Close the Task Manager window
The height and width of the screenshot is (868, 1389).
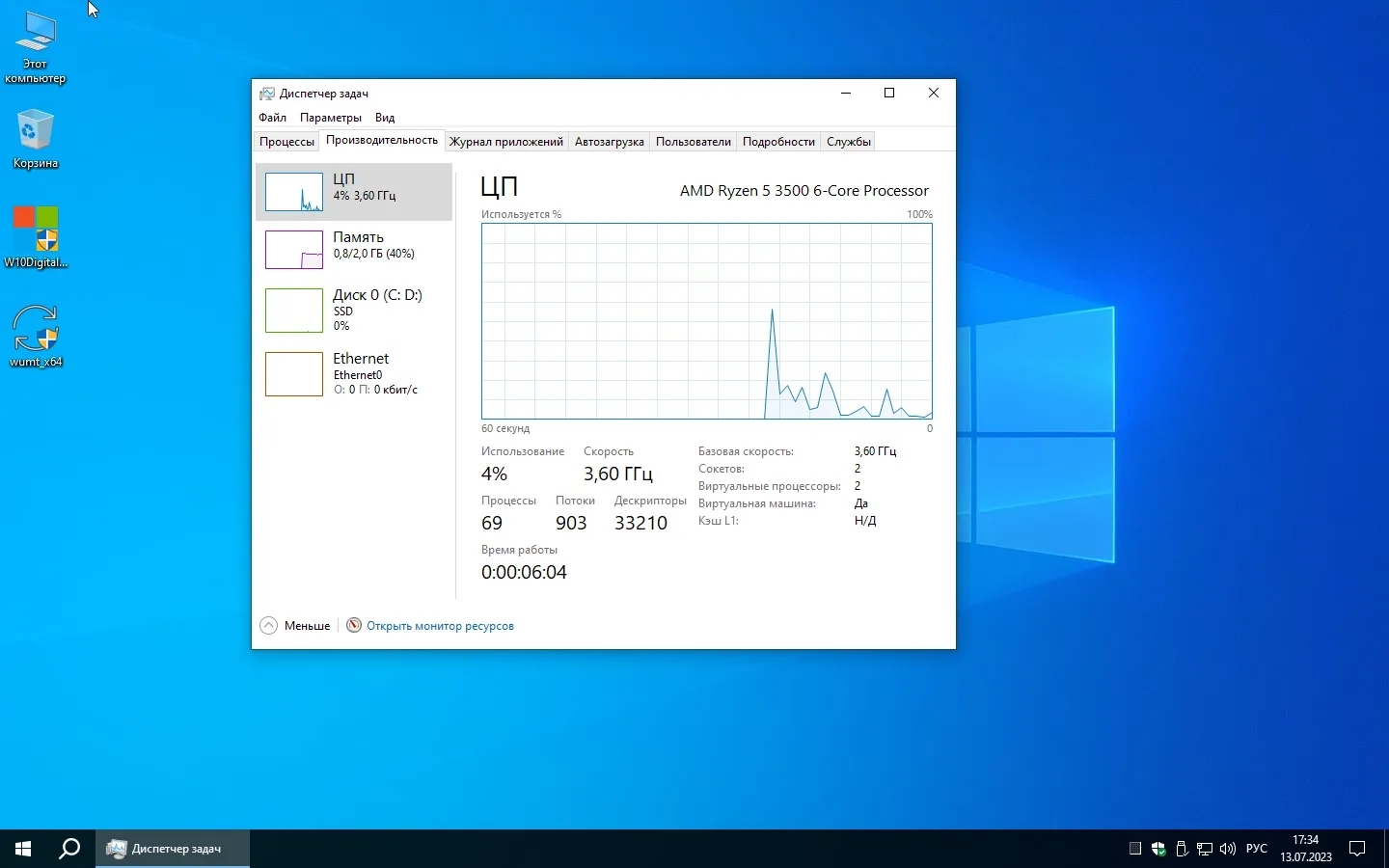934,94
